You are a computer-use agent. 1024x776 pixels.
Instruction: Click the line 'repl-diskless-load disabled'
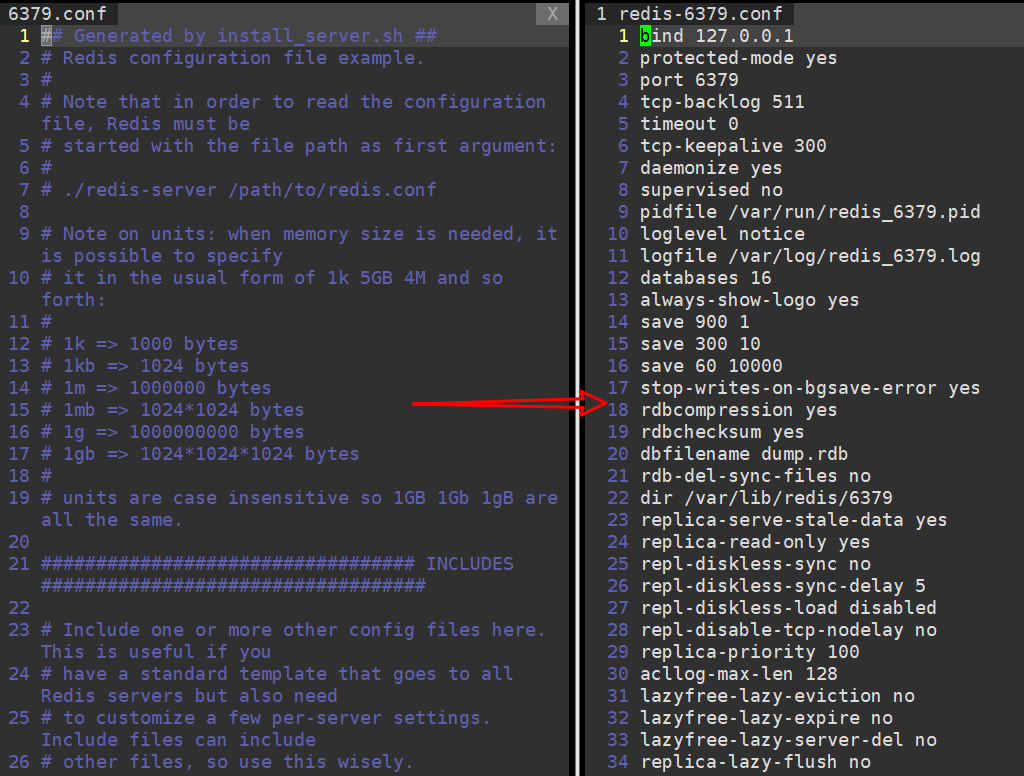point(788,608)
